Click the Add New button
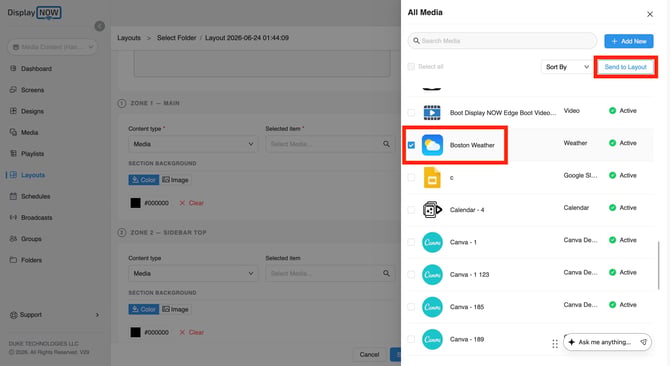The height and width of the screenshot is (366, 670). [629, 41]
